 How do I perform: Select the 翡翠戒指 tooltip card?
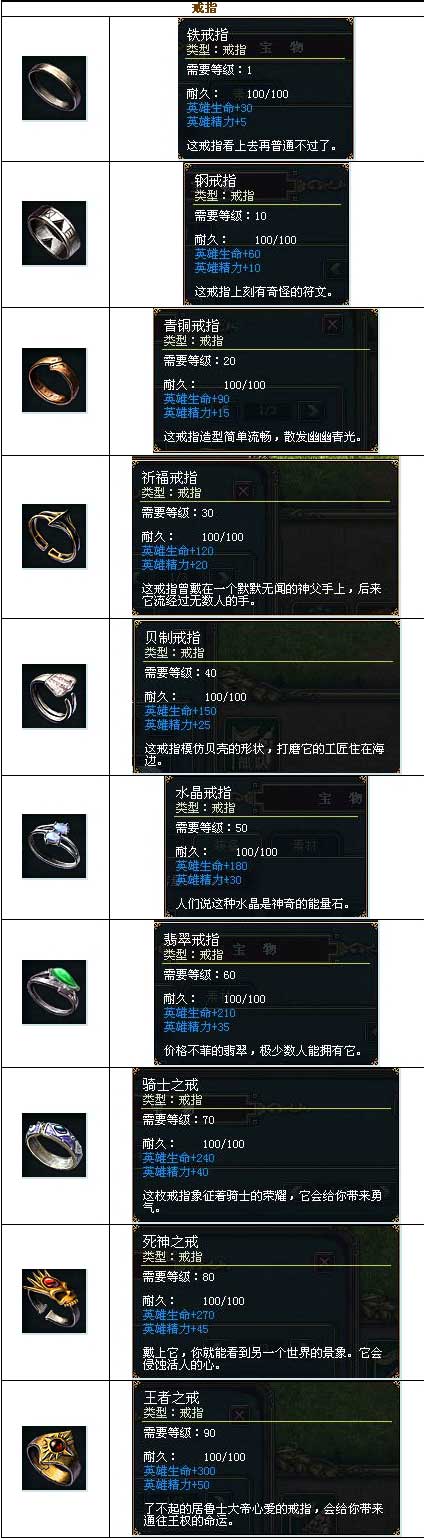(x=266, y=992)
